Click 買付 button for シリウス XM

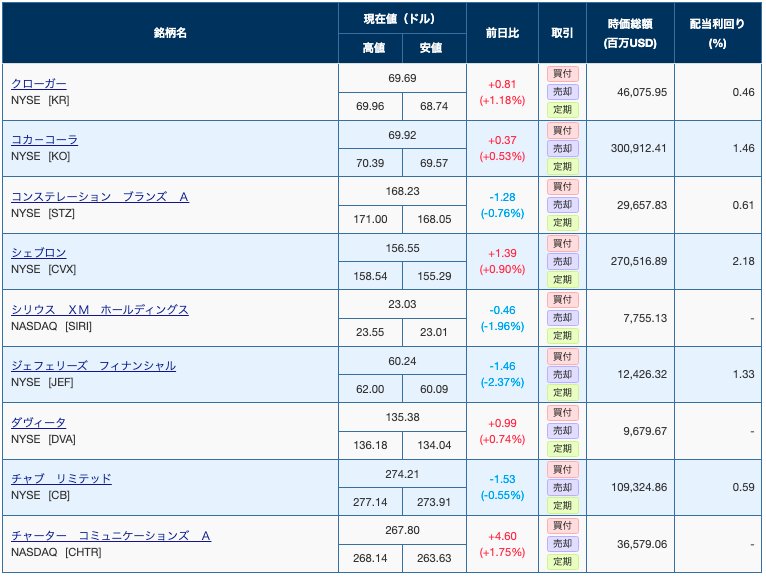563,300
